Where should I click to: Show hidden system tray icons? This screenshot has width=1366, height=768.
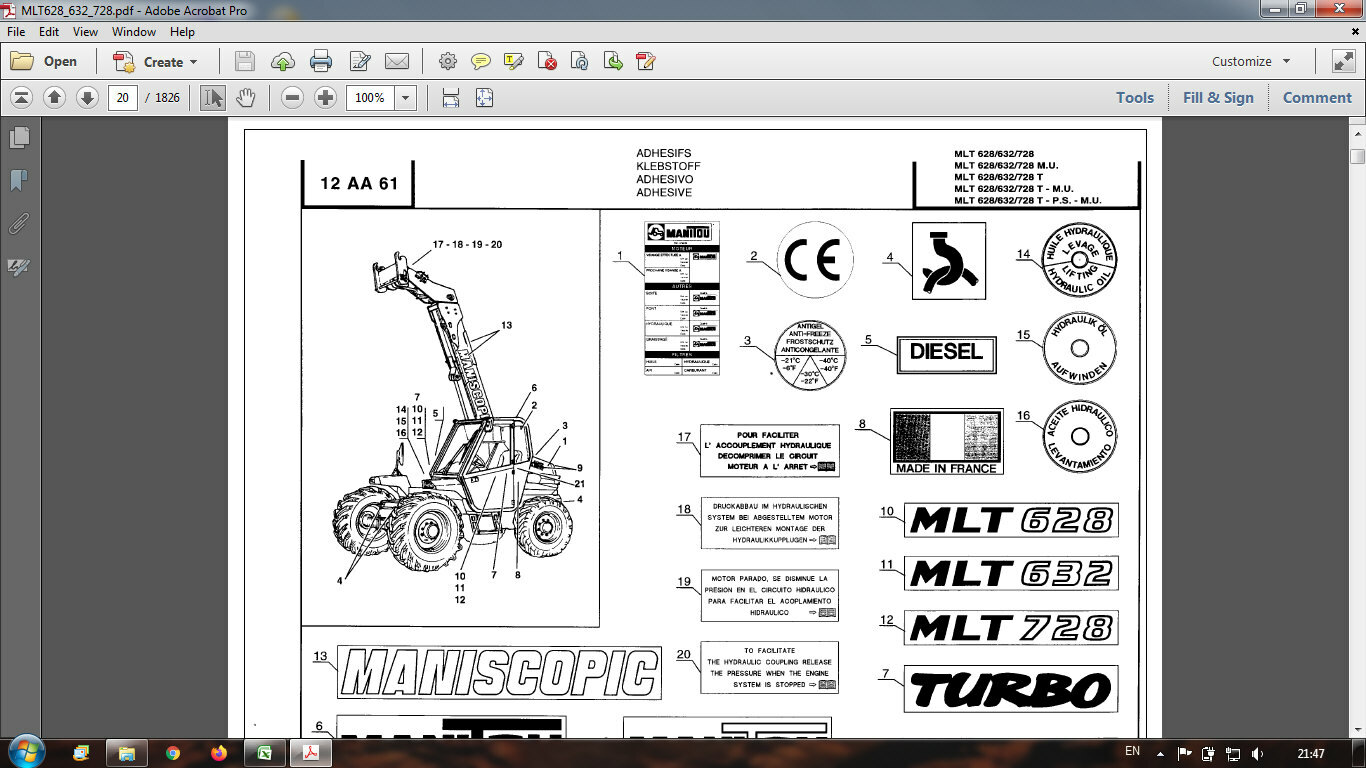tap(1162, 753)
